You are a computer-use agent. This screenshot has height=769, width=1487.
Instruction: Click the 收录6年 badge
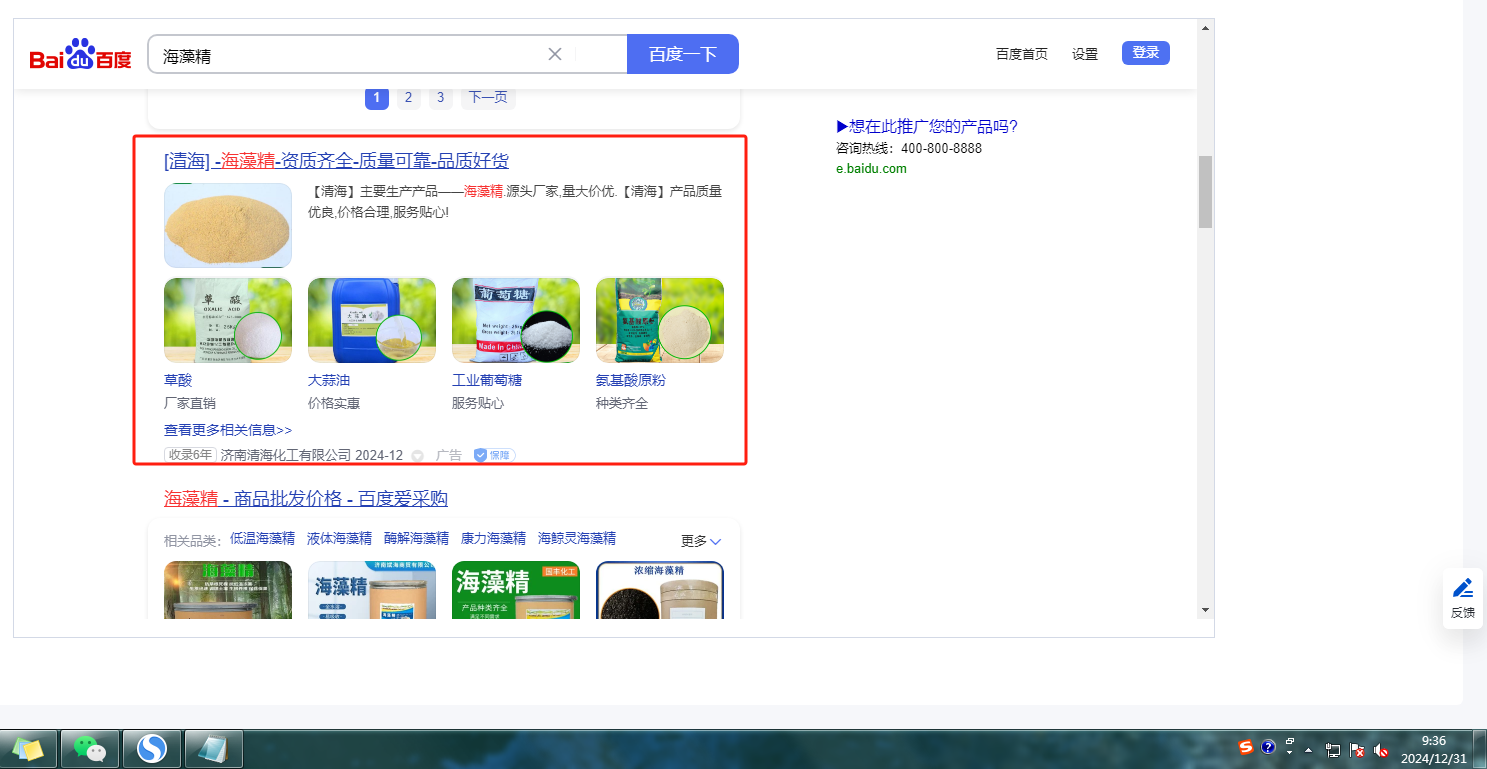[190, 455]
